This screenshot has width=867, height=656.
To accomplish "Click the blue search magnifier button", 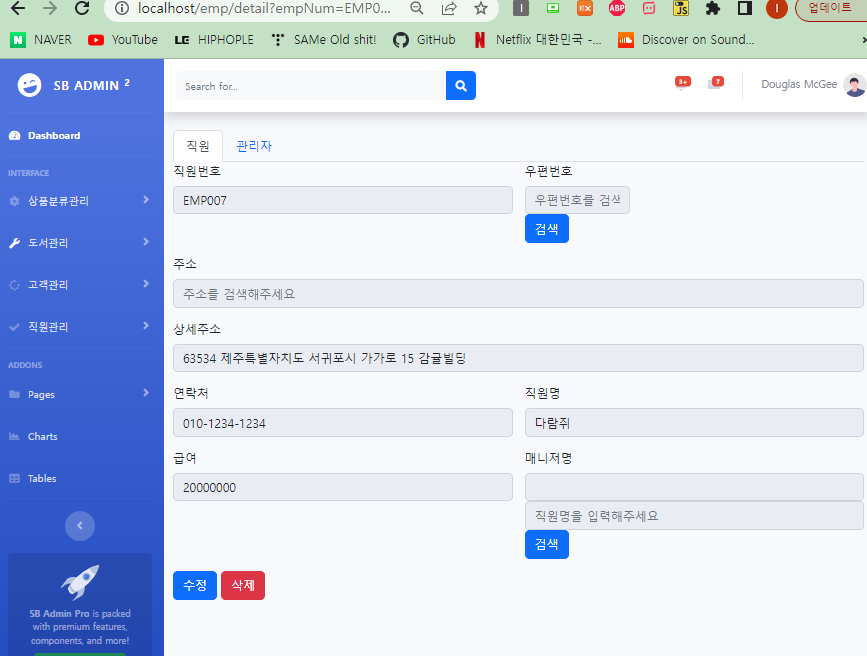I will (x=461, y=86).
